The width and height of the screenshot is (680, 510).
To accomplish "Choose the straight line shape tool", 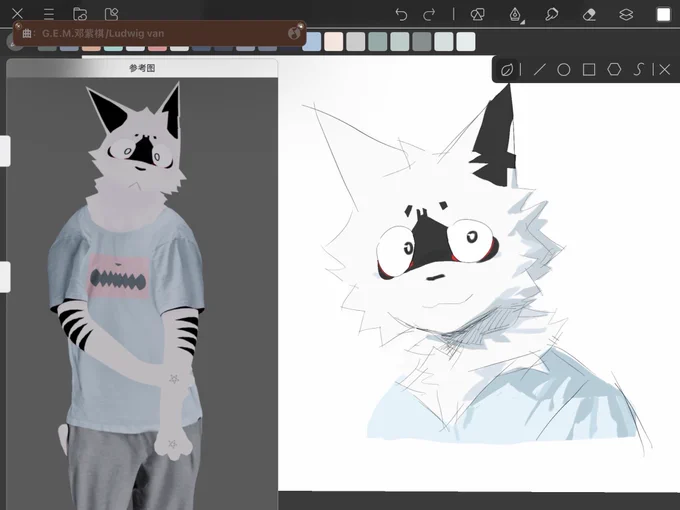I will 539,69.
